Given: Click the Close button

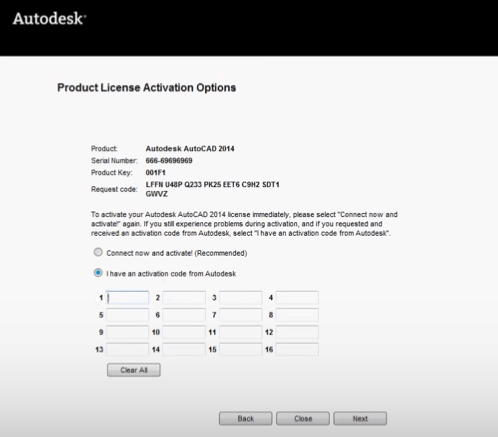Looking at the screenshot, I should (303, 419).
